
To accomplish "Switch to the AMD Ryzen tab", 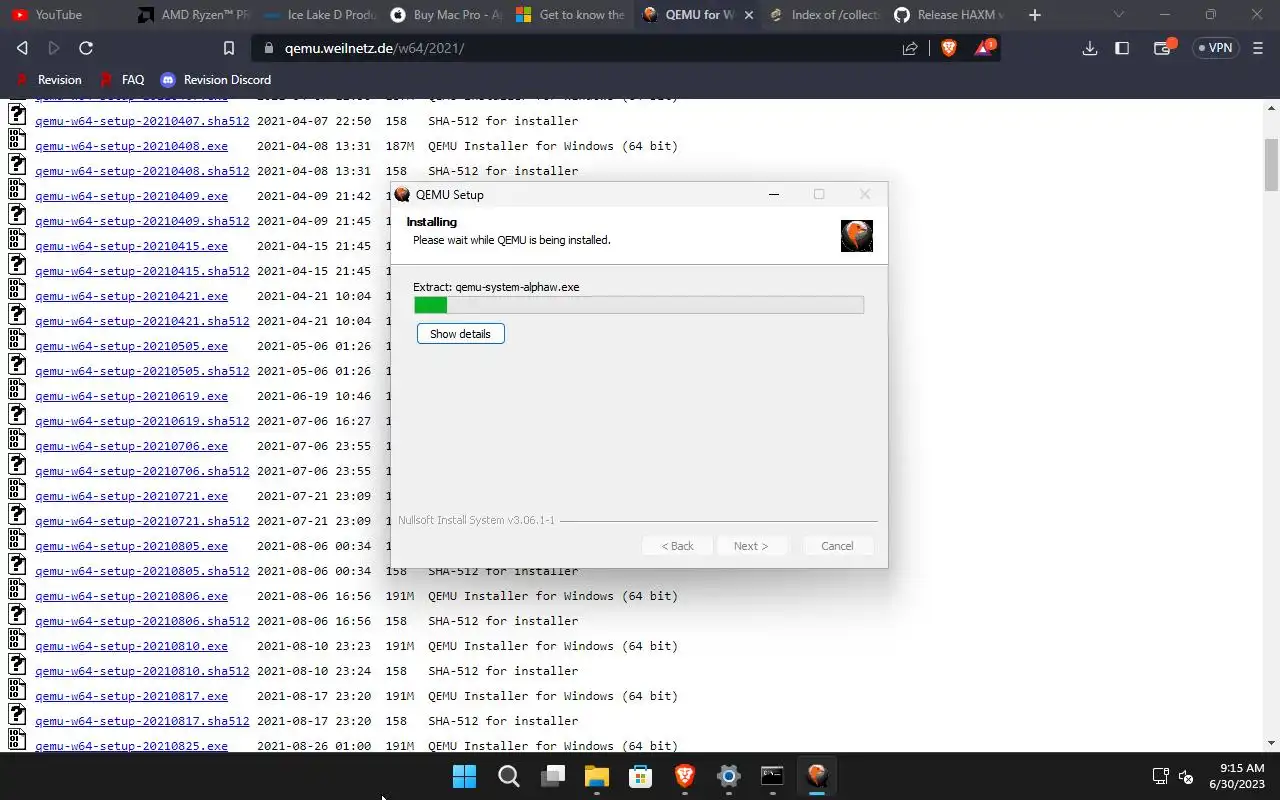I will click(192, 15).
